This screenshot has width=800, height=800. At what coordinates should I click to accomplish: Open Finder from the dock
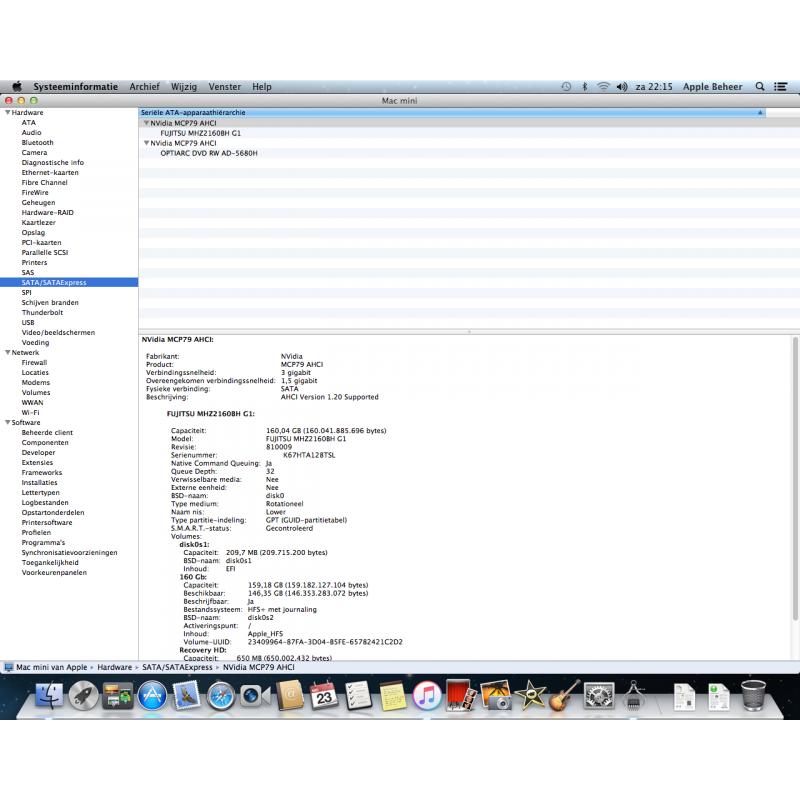49,696
